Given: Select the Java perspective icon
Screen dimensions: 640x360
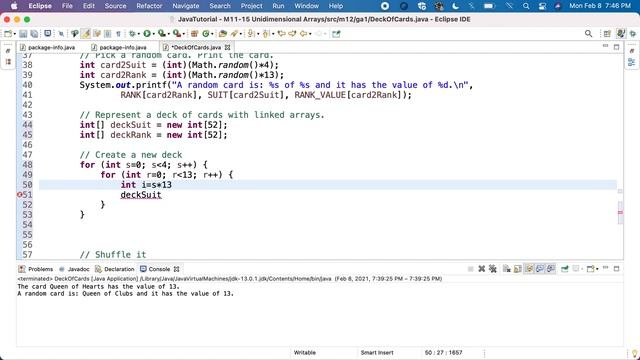Looking at the screenshot, I should click(x=621, y=34).
